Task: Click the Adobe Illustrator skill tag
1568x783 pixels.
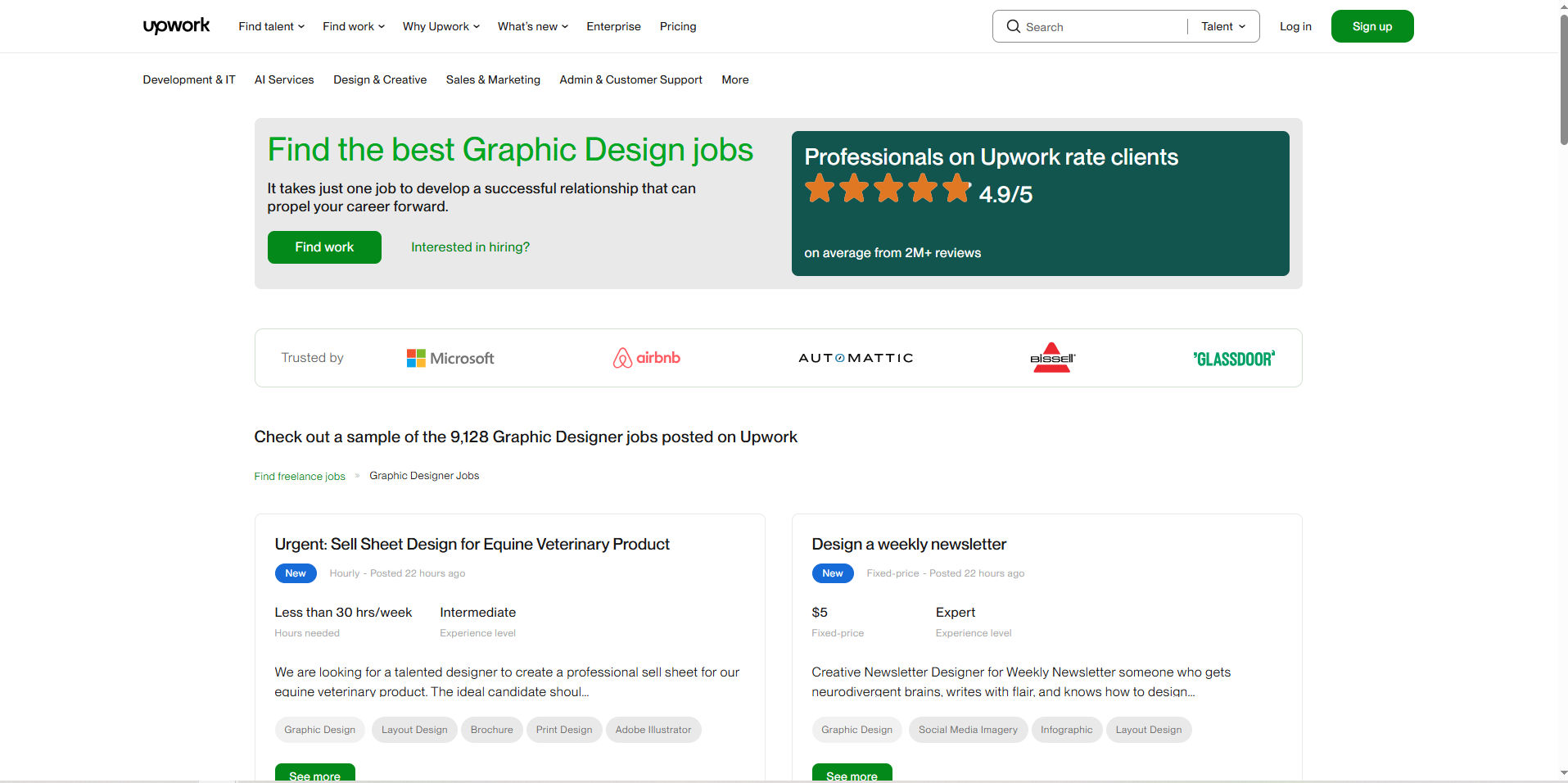Action: coord(653,729)
